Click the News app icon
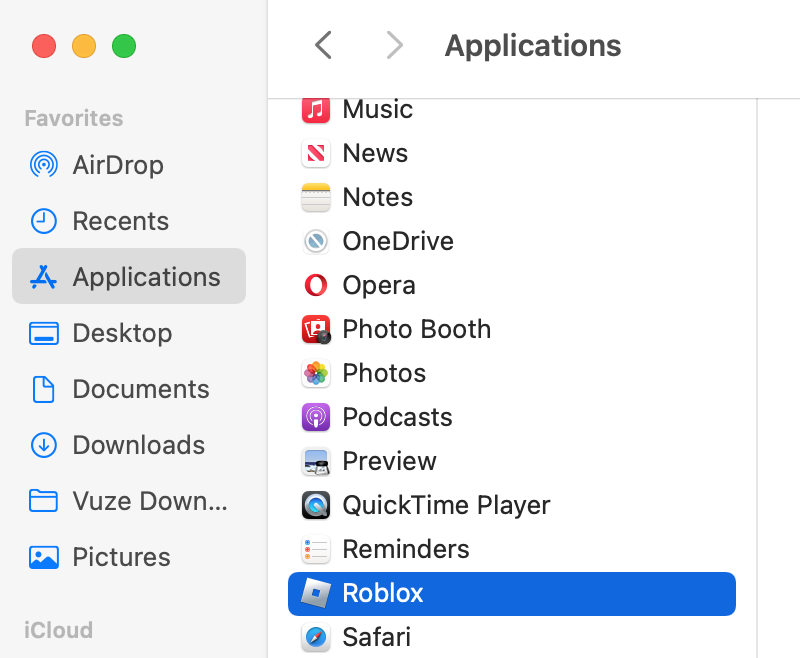800x658 pixels. click(x=316, y=154)
